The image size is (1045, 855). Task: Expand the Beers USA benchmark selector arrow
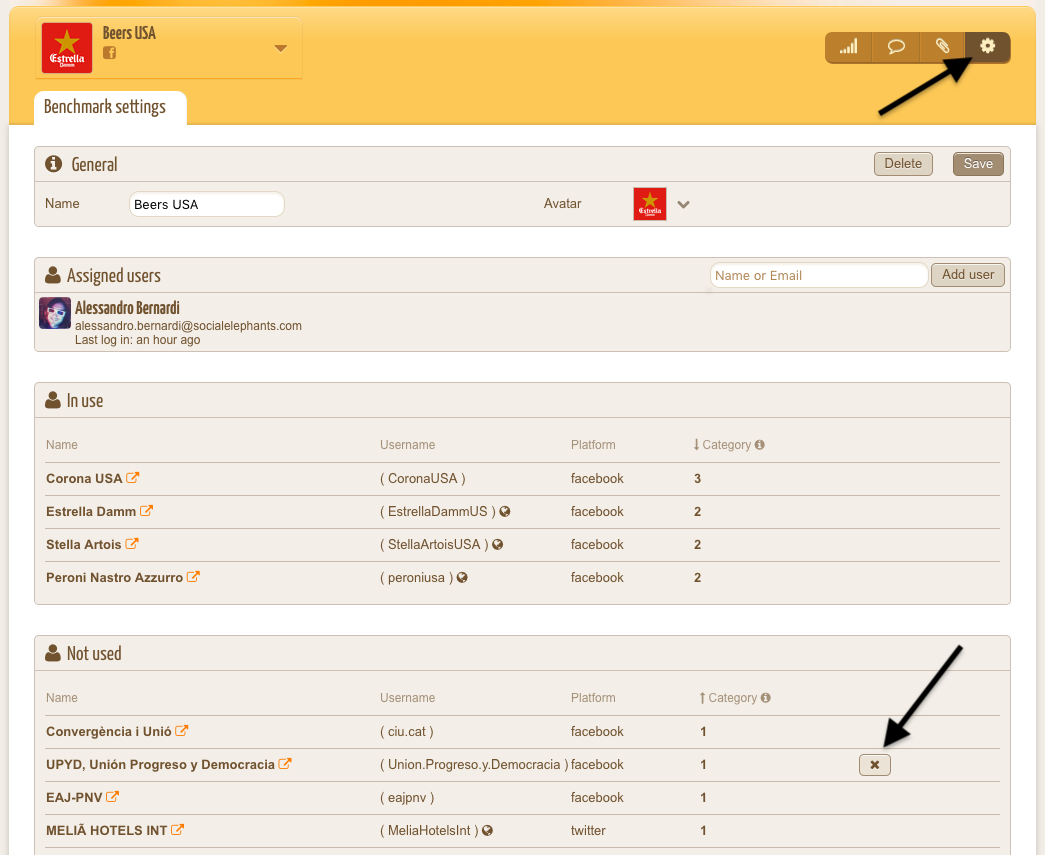coord(281,48)
